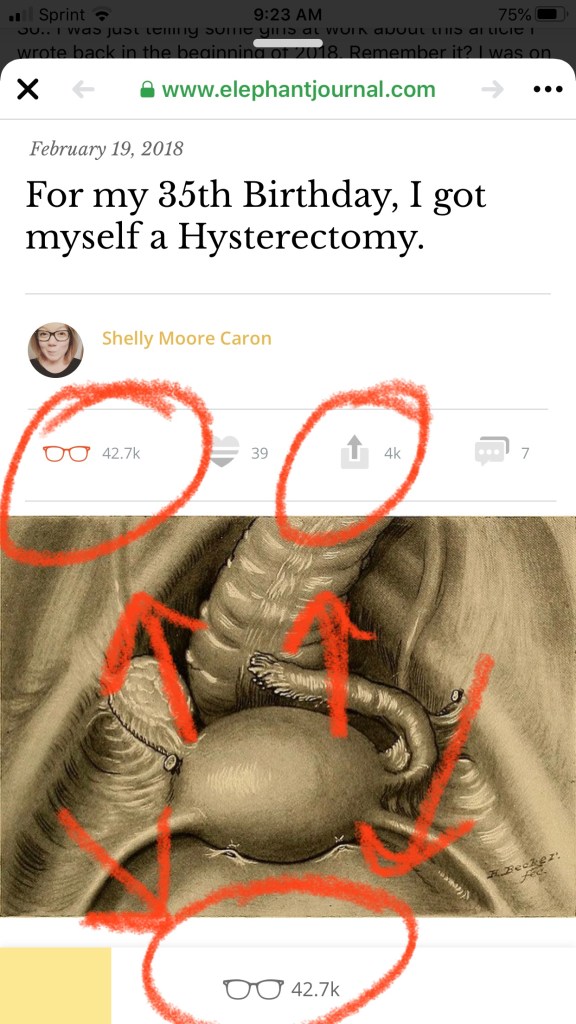Viewport: 576px width, 1024px height.
Task: Tap the February 19, 2018 date
Action: [106, 149]
